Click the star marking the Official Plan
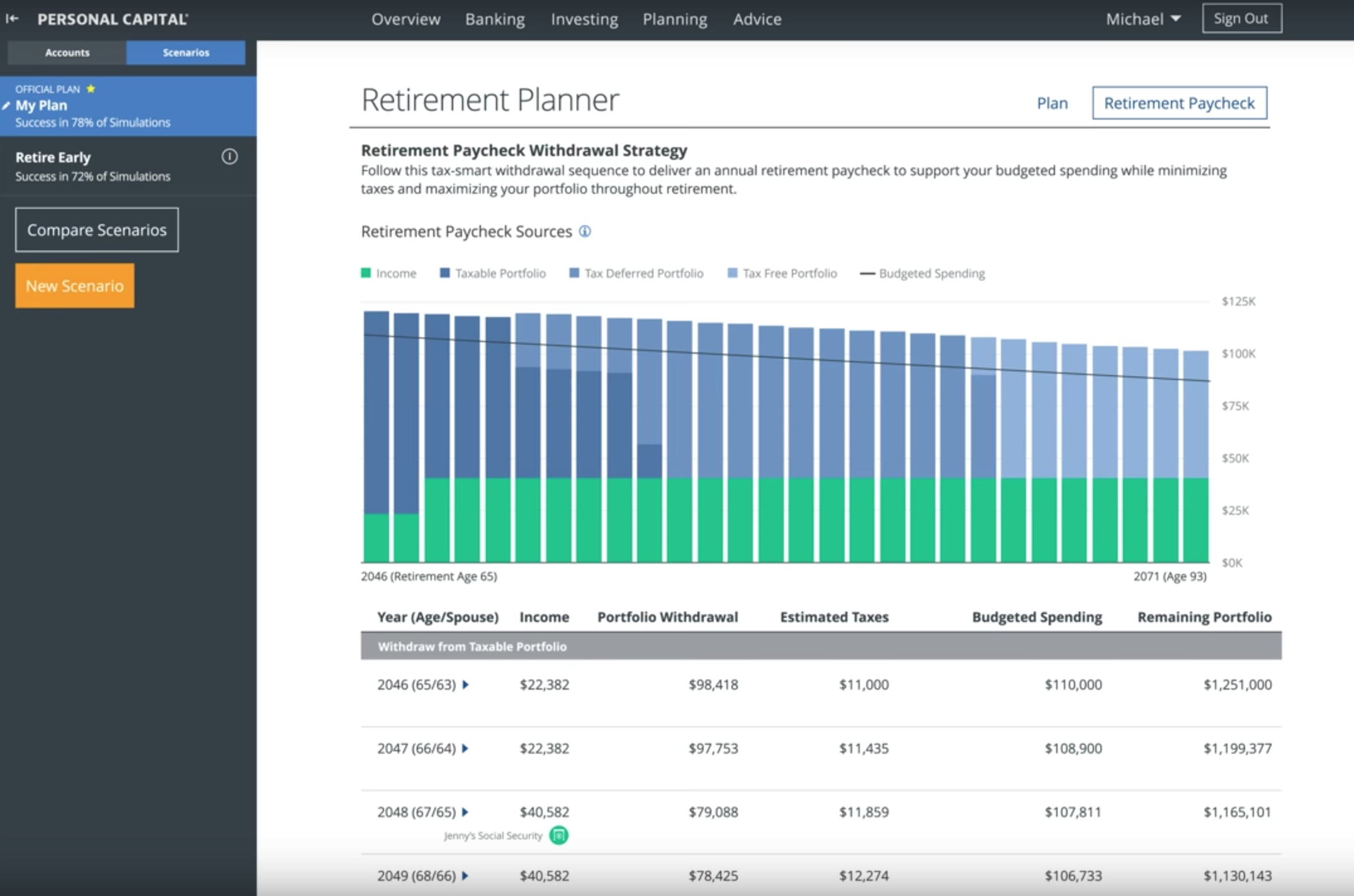This screenshot has width=1354, height=896. (x=91, y=89)
